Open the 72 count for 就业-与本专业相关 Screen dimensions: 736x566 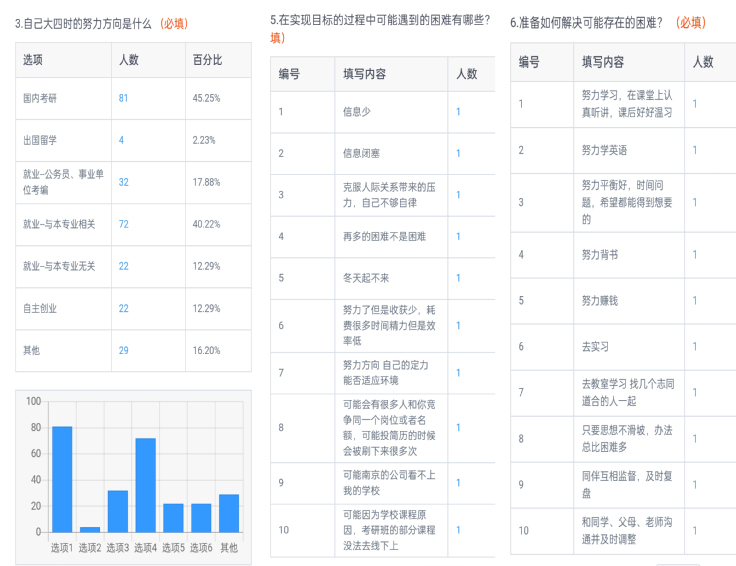pyautogui.click(x=123, y=224)
